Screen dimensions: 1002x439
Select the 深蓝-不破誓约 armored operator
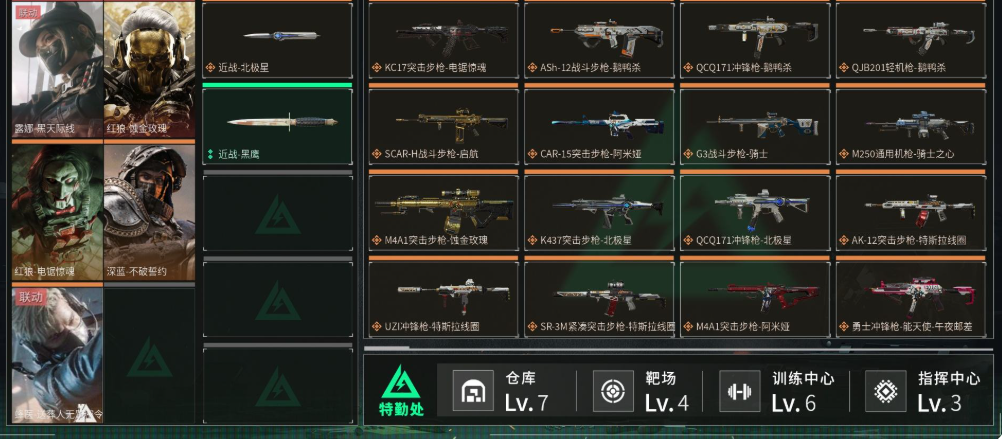[x=150, y=213]
